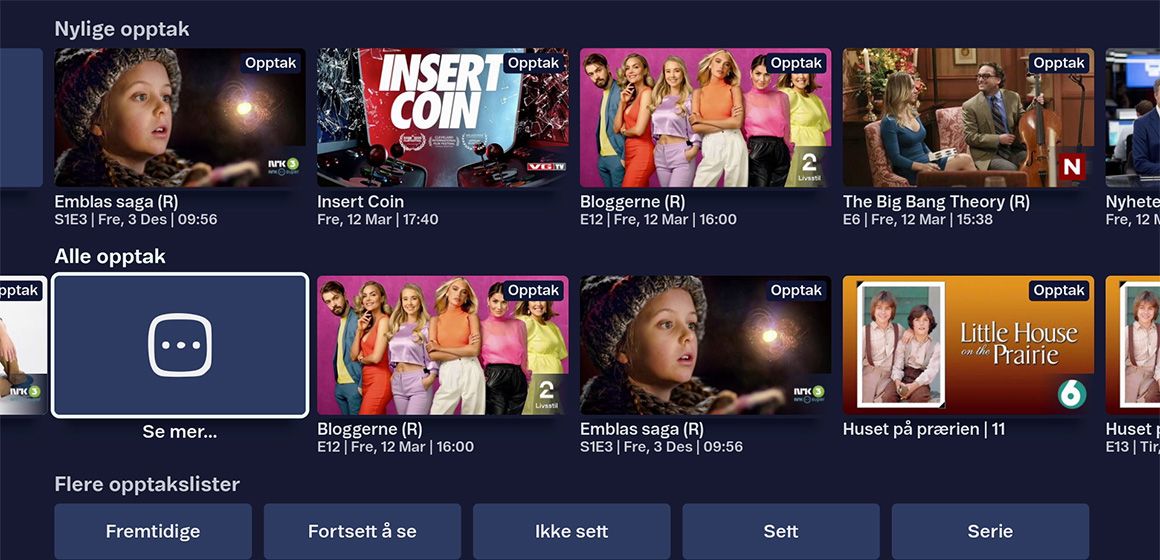1160x560 pixels.
Task: Click Opptak badge on Insert Coin thumbnail
Action: [533, 63]
